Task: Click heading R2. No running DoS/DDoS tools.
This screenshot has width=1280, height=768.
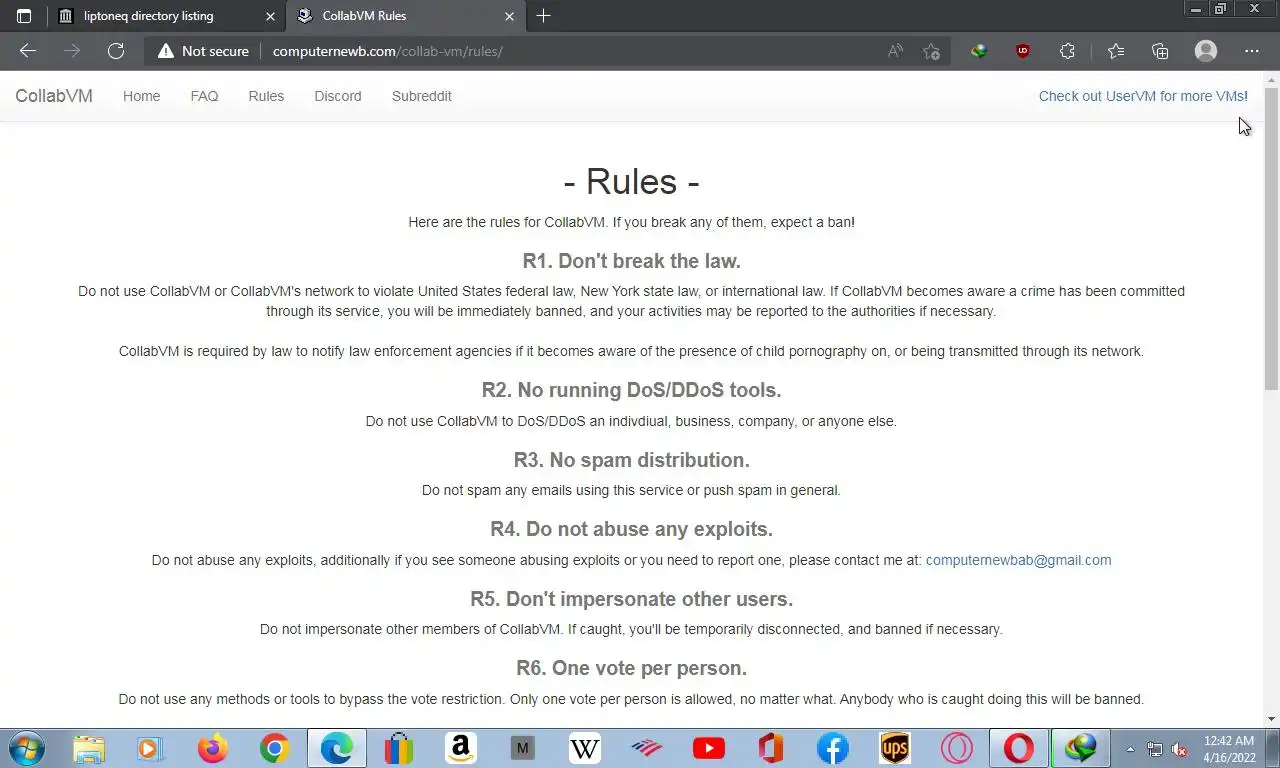Action: [631, 390]
